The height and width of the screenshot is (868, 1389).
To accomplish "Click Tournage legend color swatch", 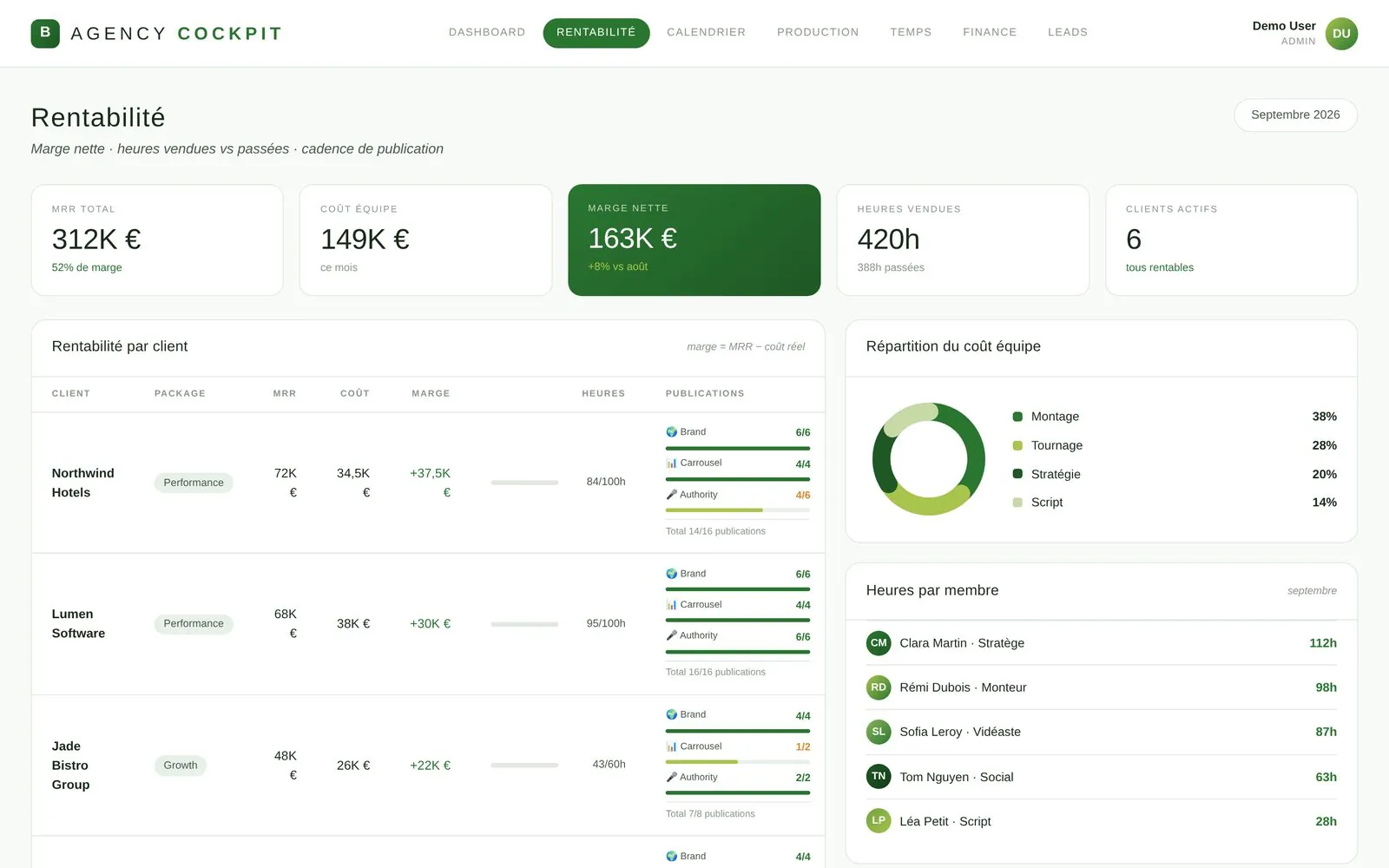I will [x=1017, y=445].
